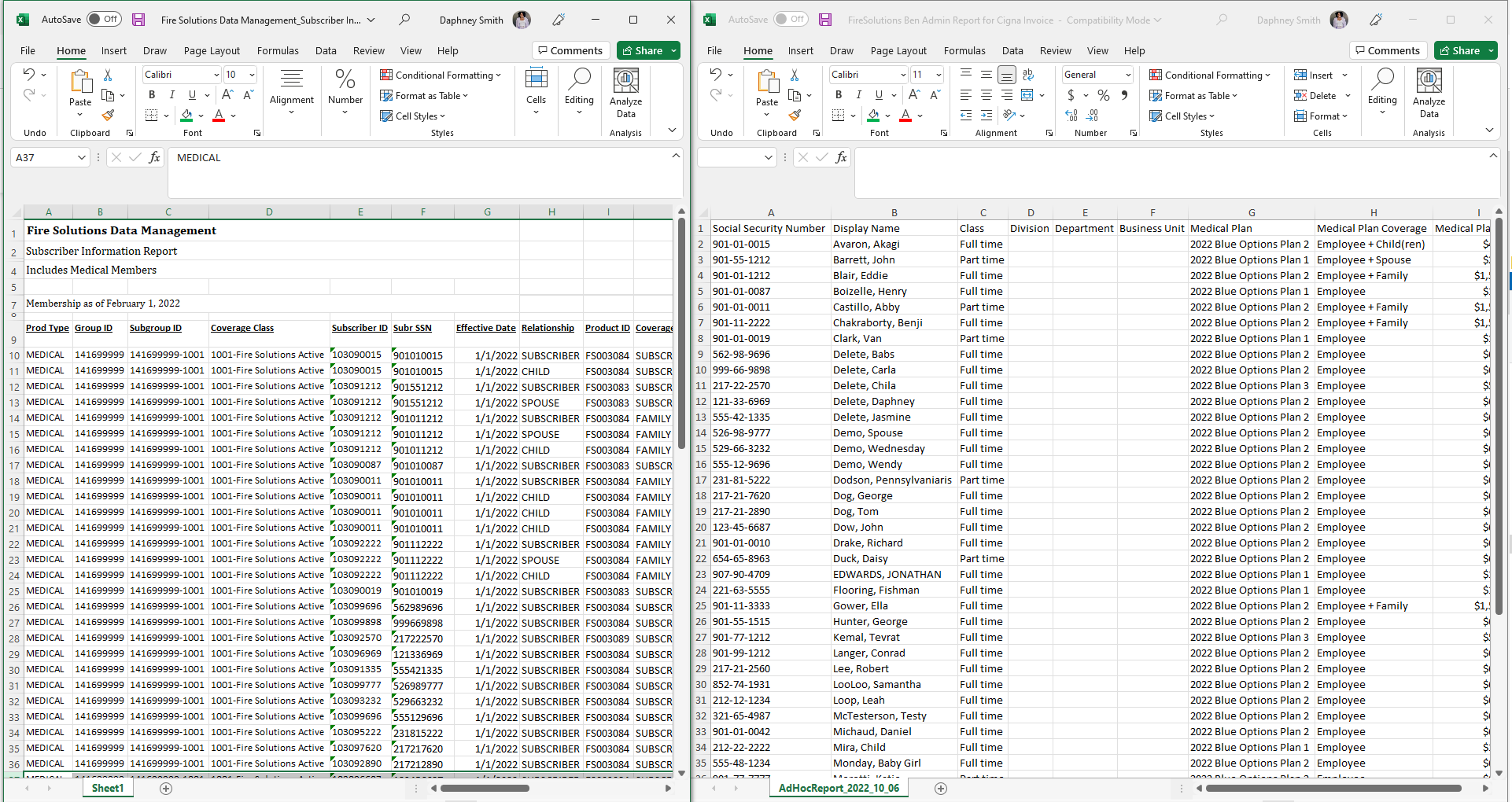
Task: Toggle Bold in right window ribbon
Action: 839,95
